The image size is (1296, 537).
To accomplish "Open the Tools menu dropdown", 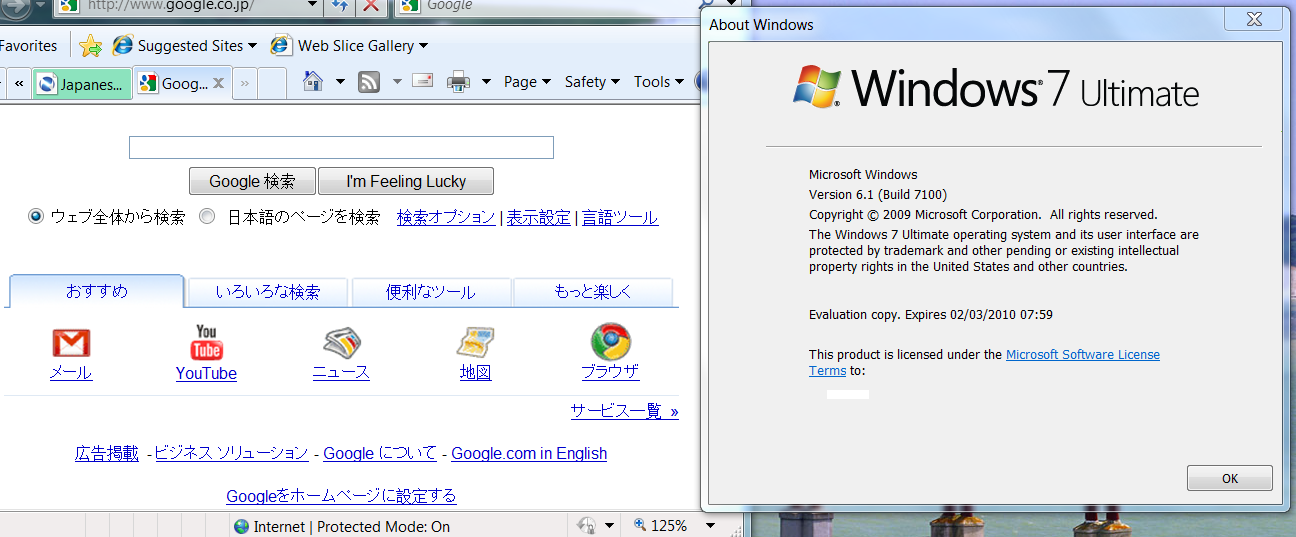I will pos(658,82).
